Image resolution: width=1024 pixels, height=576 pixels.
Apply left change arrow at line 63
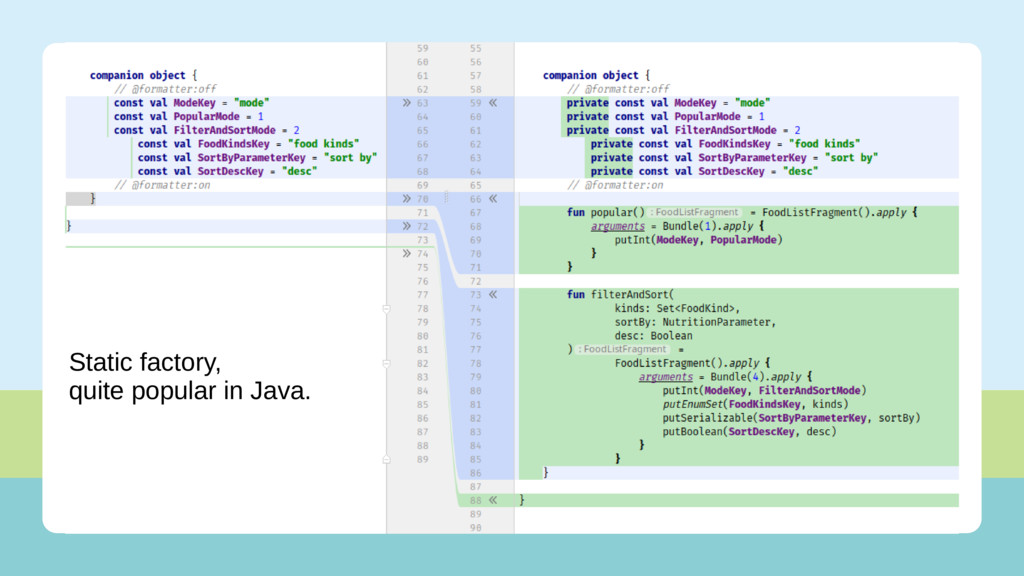406,103
